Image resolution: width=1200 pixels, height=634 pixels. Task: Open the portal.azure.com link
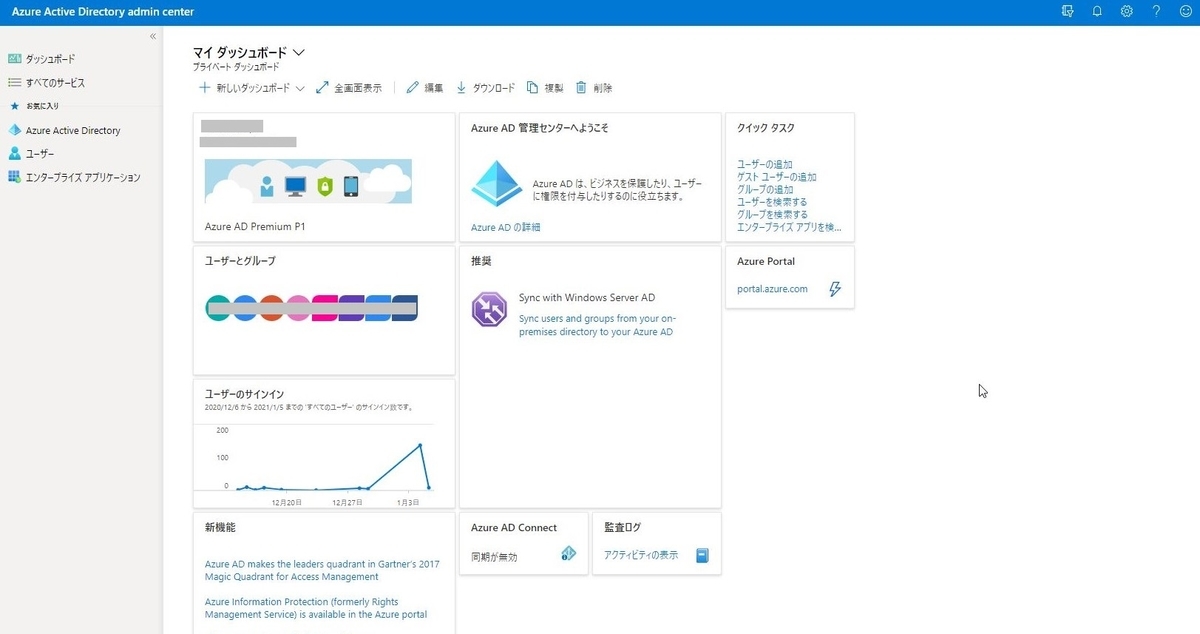(x=772, y=289)
